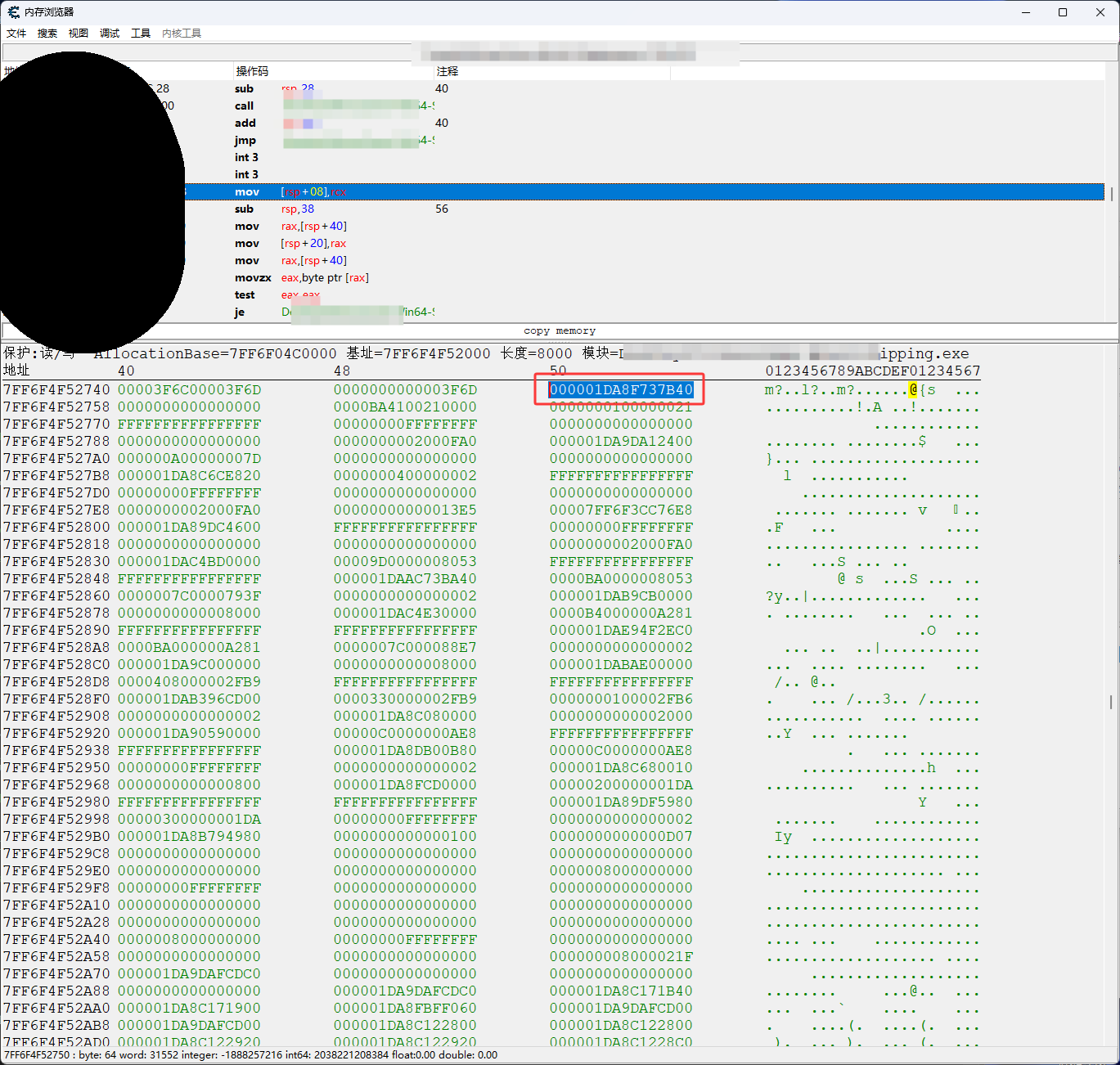Select hex value 000001DA9DA12400
The image size is (1120, 1065).
coord(621,442)
